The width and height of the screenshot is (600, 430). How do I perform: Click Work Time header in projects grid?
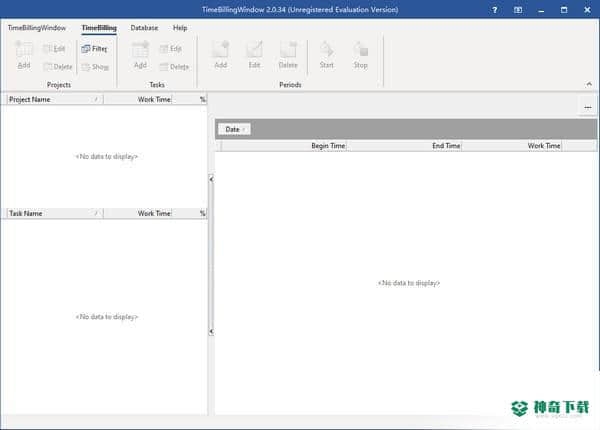(x=138, y=99)
